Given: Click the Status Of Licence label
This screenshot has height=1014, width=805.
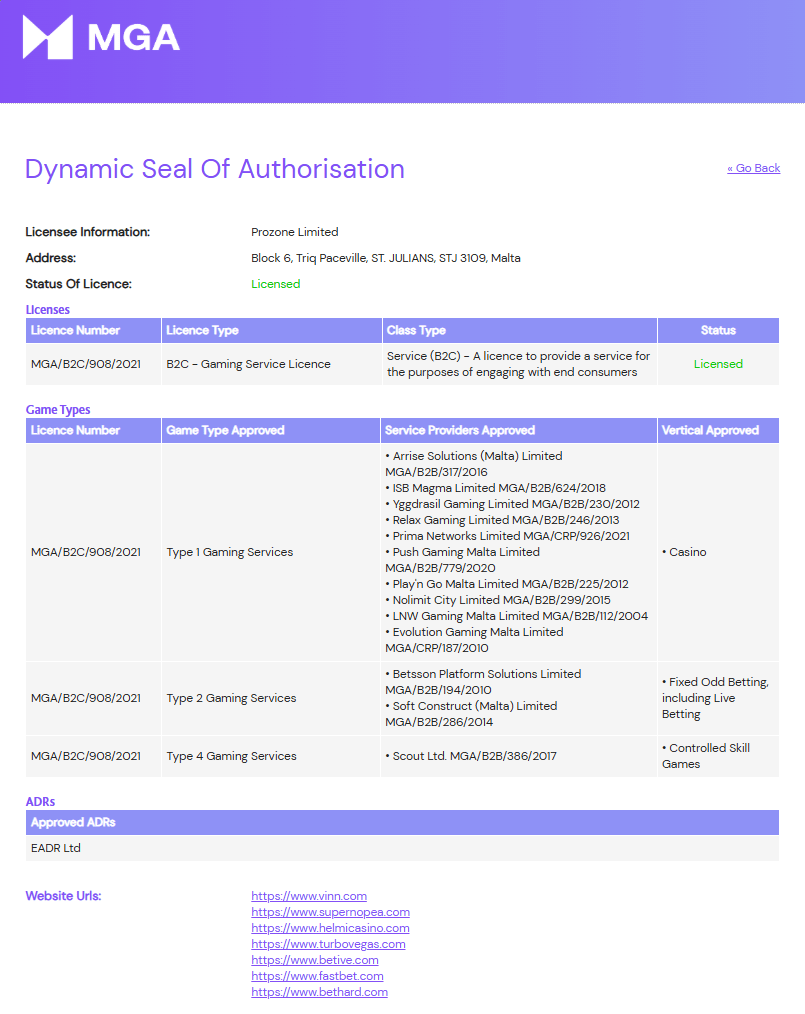Looking at the screenshot, I should pyautogui.click(x=79, y=284).
